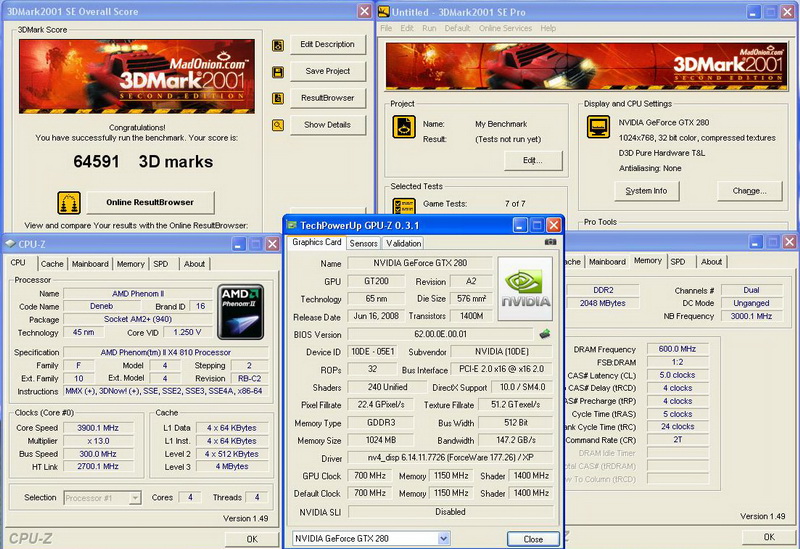Click the Driver version field in GPU-Z
Viewport: 800px width, 549px height.
point(450,458)
